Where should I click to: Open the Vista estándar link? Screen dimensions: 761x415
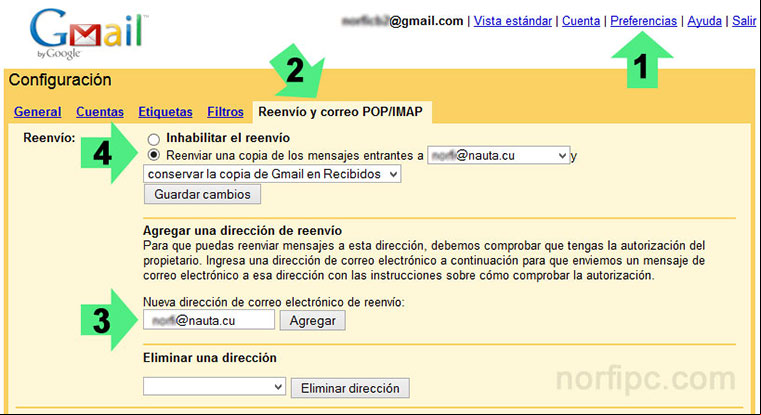coord(513,21)
